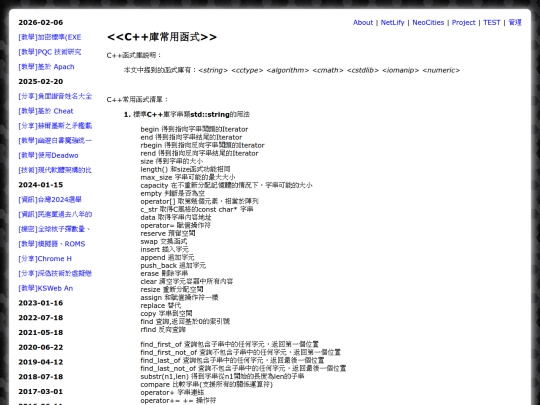
Task: Expand the 2019-04-12 date group
Action: click(x=41, y=362)
